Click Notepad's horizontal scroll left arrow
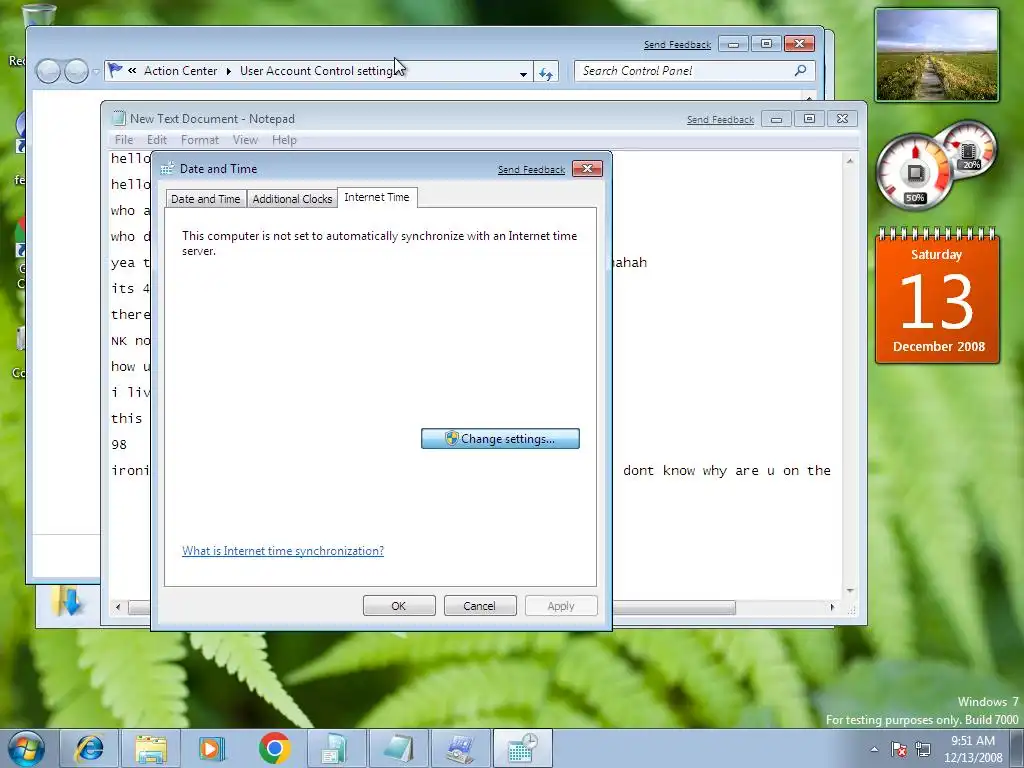1024x768 pixels. pos(118,607)
